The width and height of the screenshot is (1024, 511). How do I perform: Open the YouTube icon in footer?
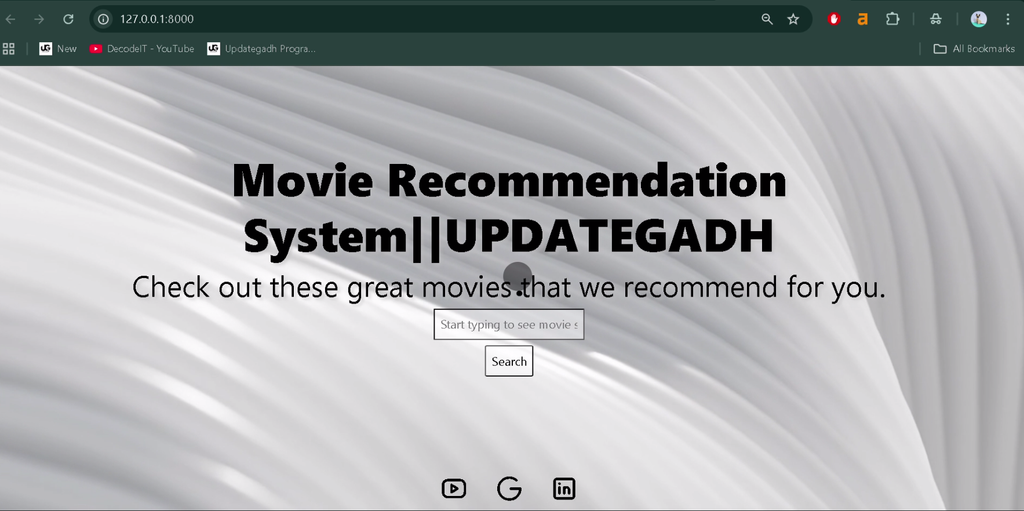[454, 488]
